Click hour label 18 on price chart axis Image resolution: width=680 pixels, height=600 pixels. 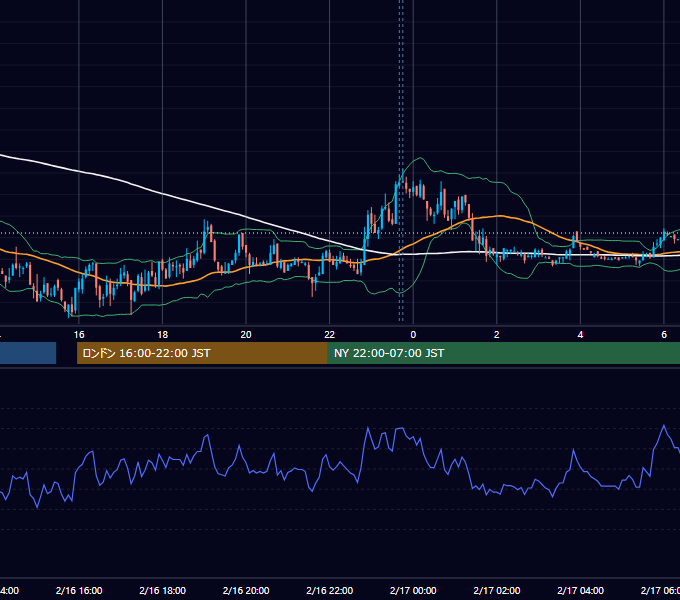163,335
